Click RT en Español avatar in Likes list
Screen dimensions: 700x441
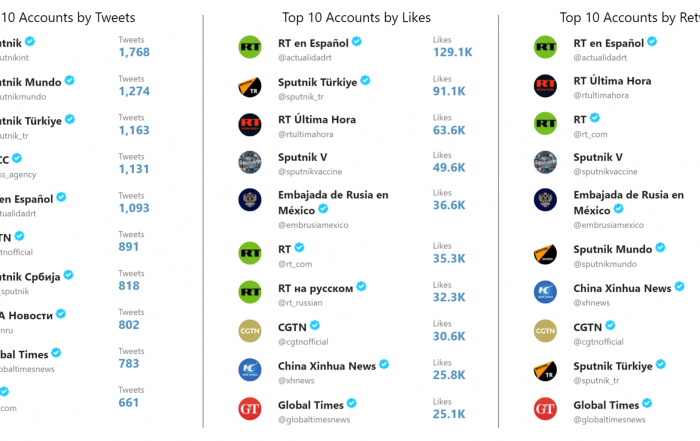click(250, 47)
